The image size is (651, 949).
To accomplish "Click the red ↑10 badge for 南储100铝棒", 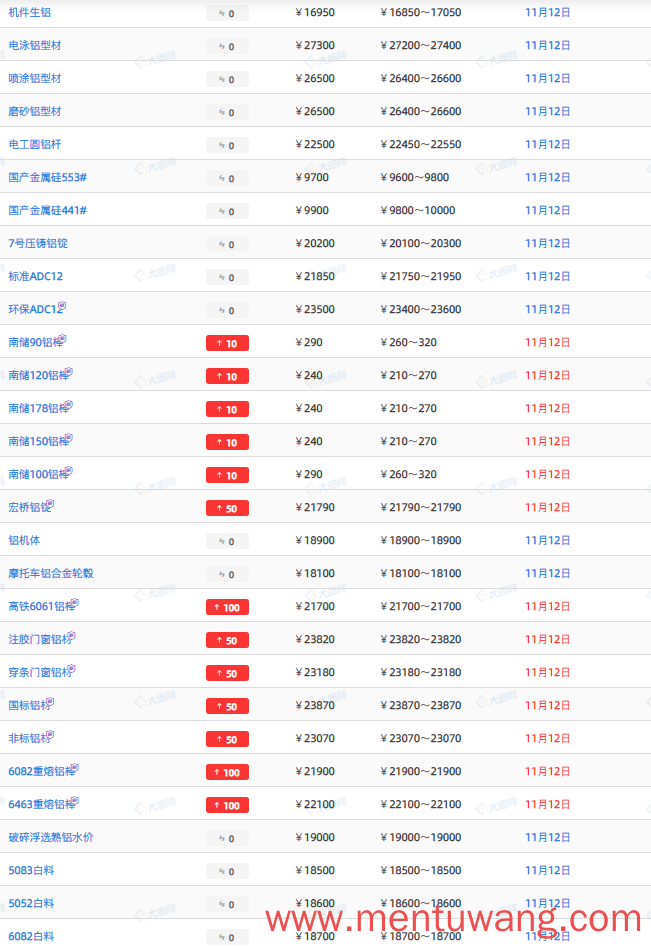I will pyautogui.click(x=227, y=475).
